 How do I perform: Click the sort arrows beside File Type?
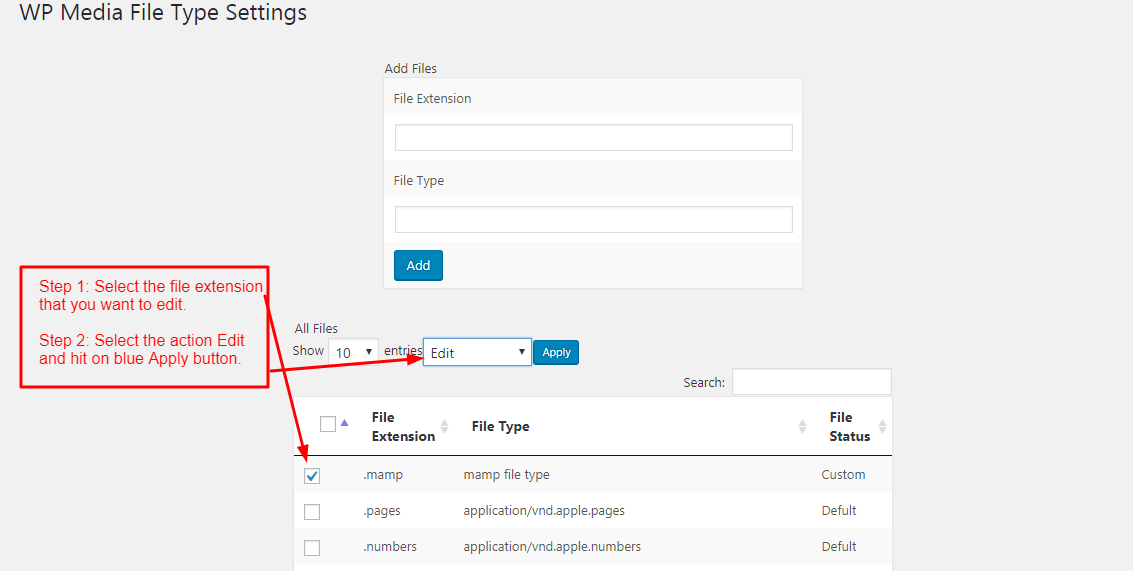pyautogui.click(x=802, y=426)
